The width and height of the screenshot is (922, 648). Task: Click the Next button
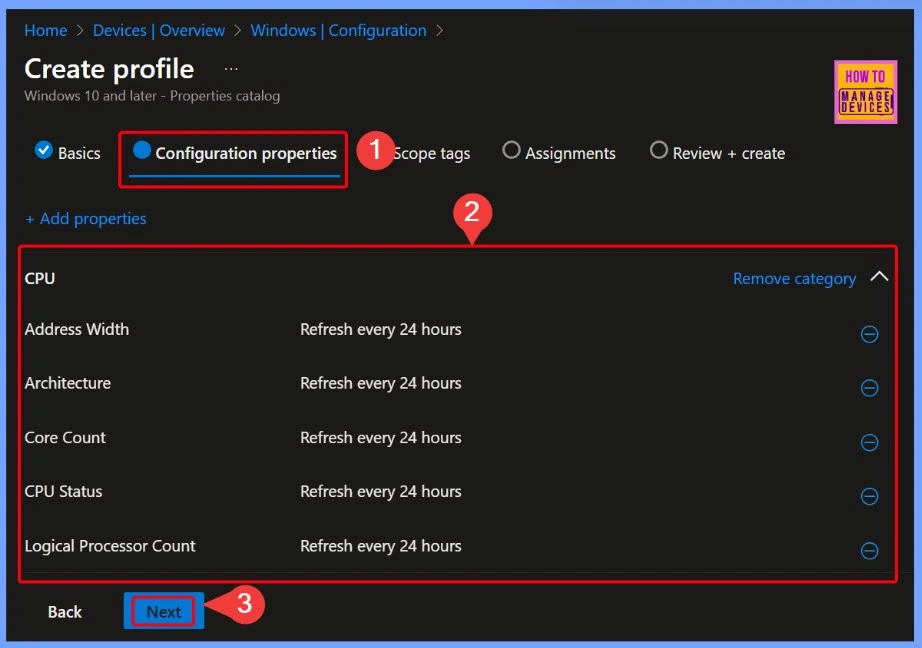click(163, 612)
